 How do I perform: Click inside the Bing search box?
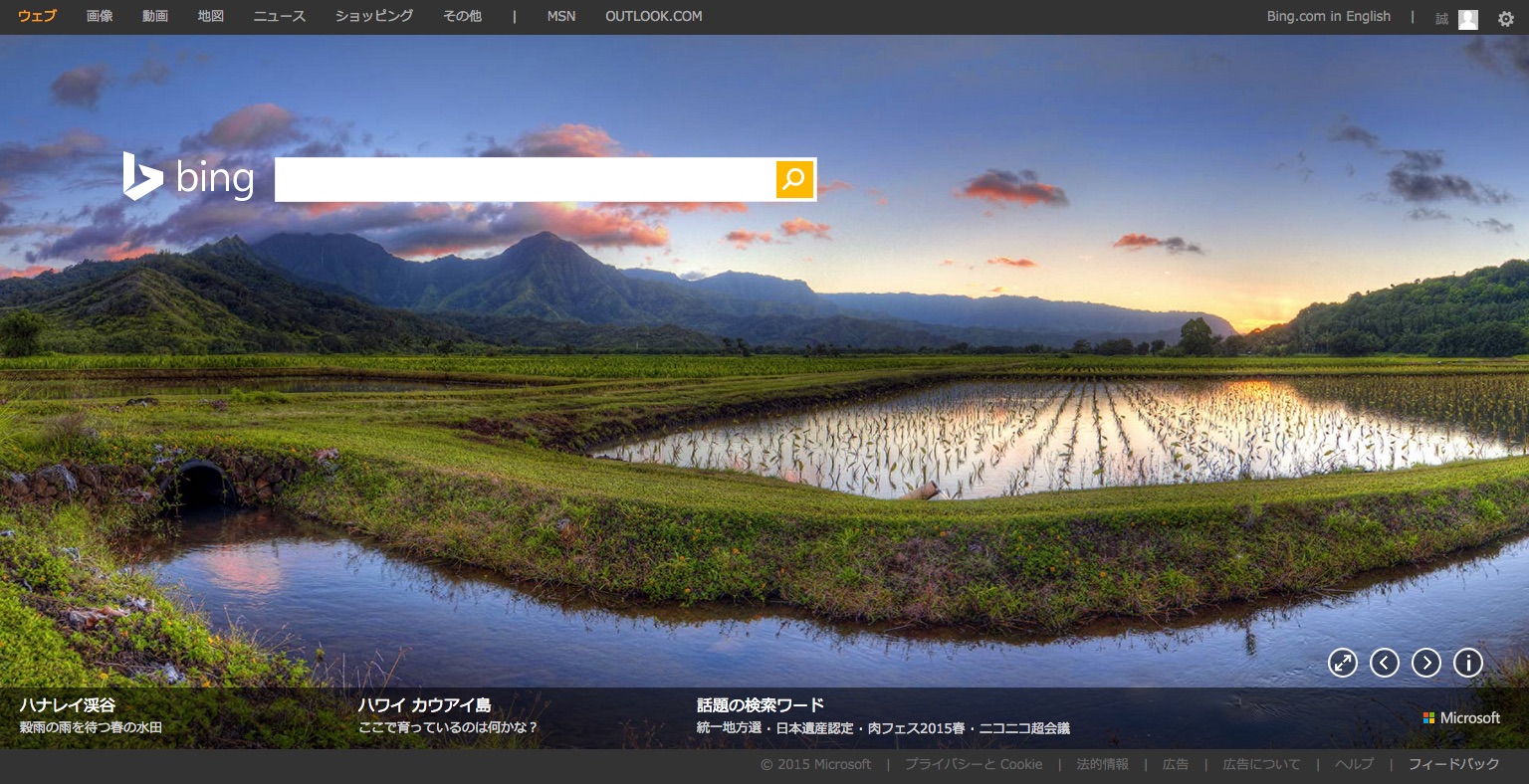pyautogui.click(x=525, y=179)
